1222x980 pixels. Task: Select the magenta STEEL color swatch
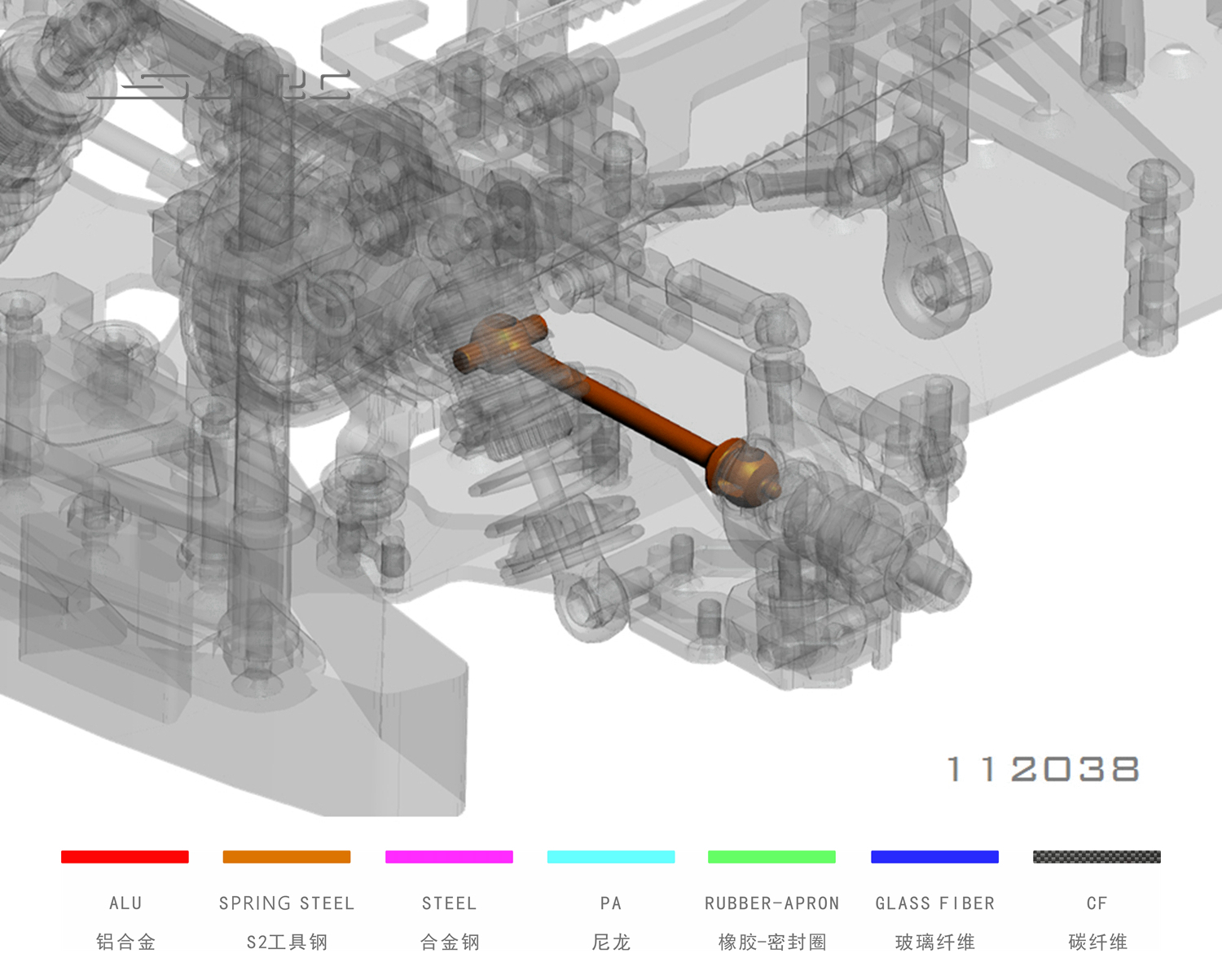[449, 856]
